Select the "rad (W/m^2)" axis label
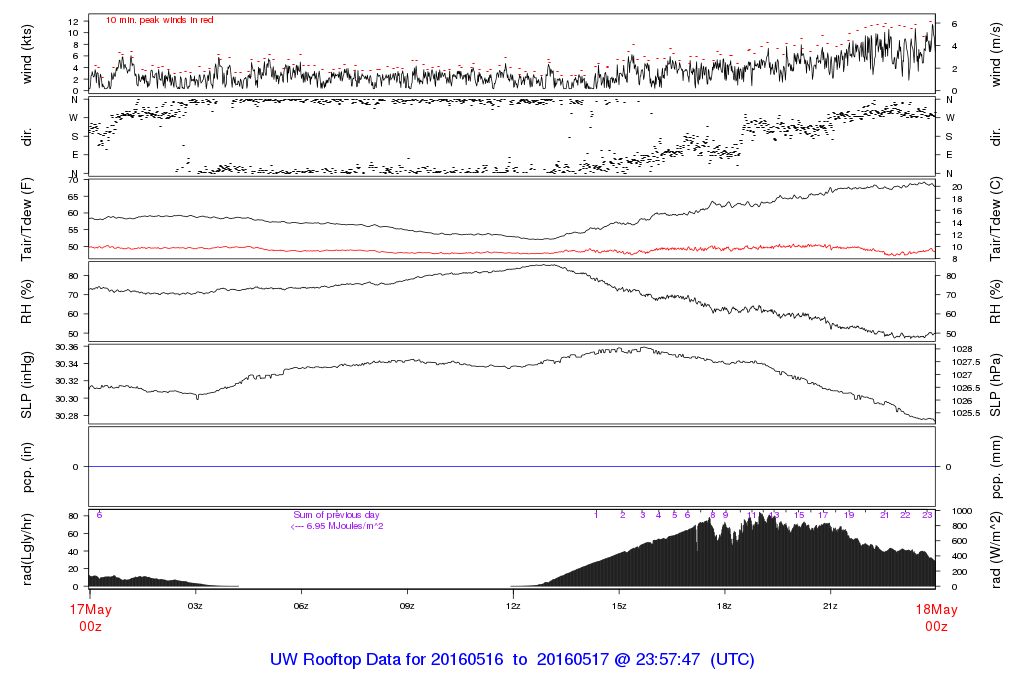The height and width of the screenshot is (700, 1024). [995, 549]
